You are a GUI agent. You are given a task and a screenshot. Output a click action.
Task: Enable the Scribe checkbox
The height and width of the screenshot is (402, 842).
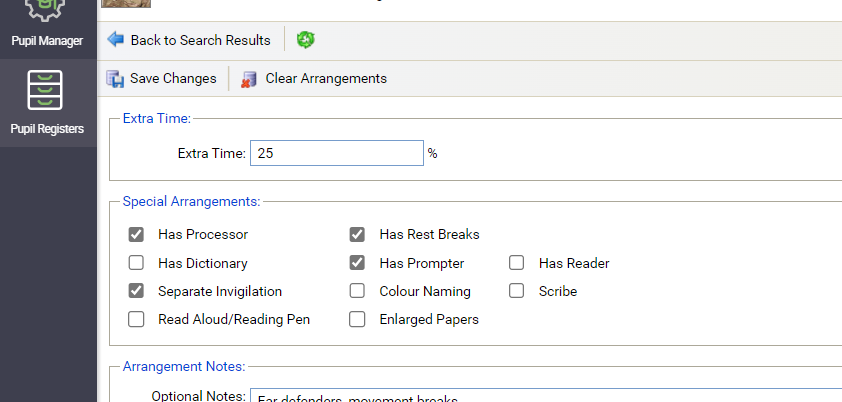517,292
